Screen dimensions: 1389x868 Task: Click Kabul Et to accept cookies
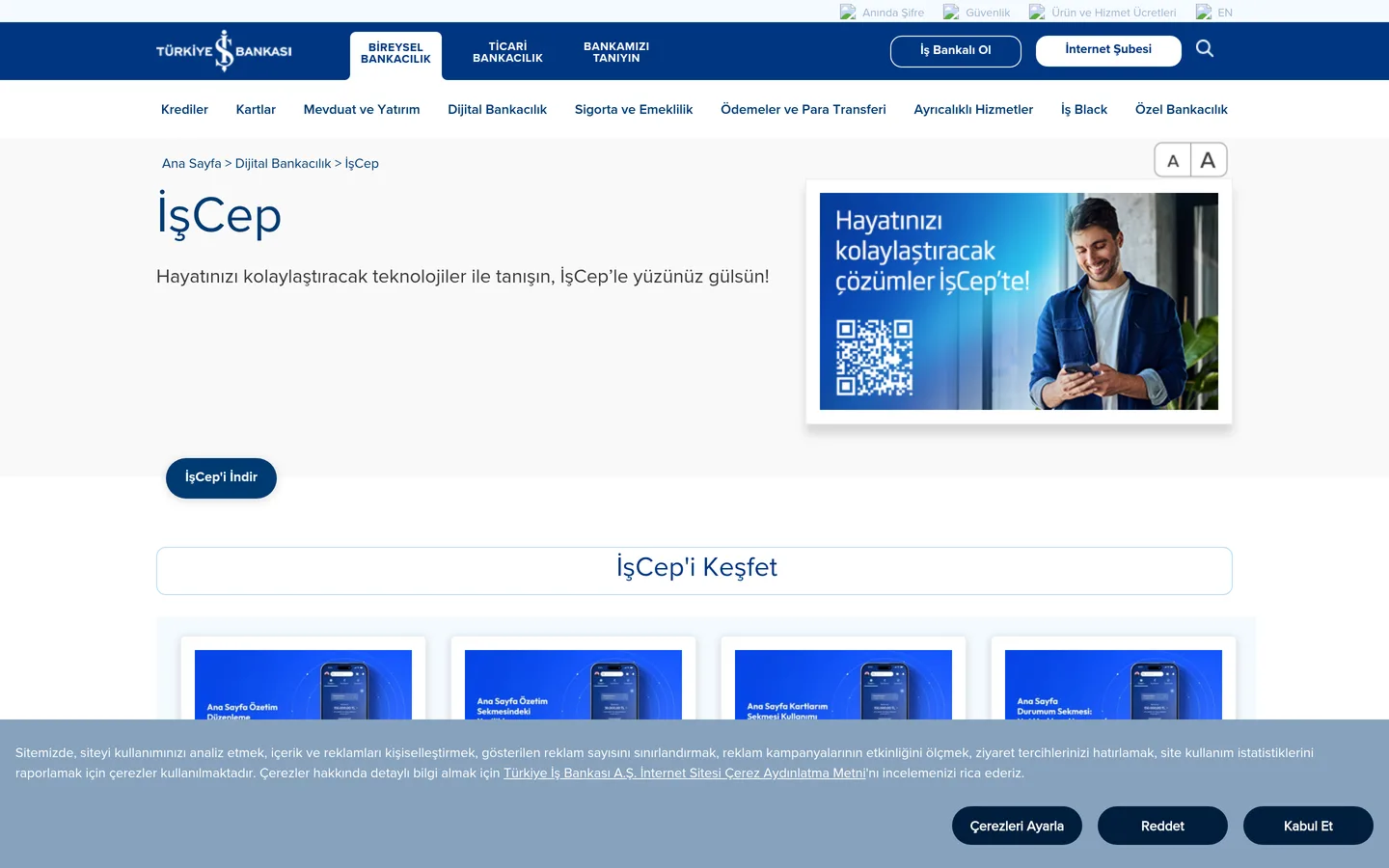coord(1308,826)
